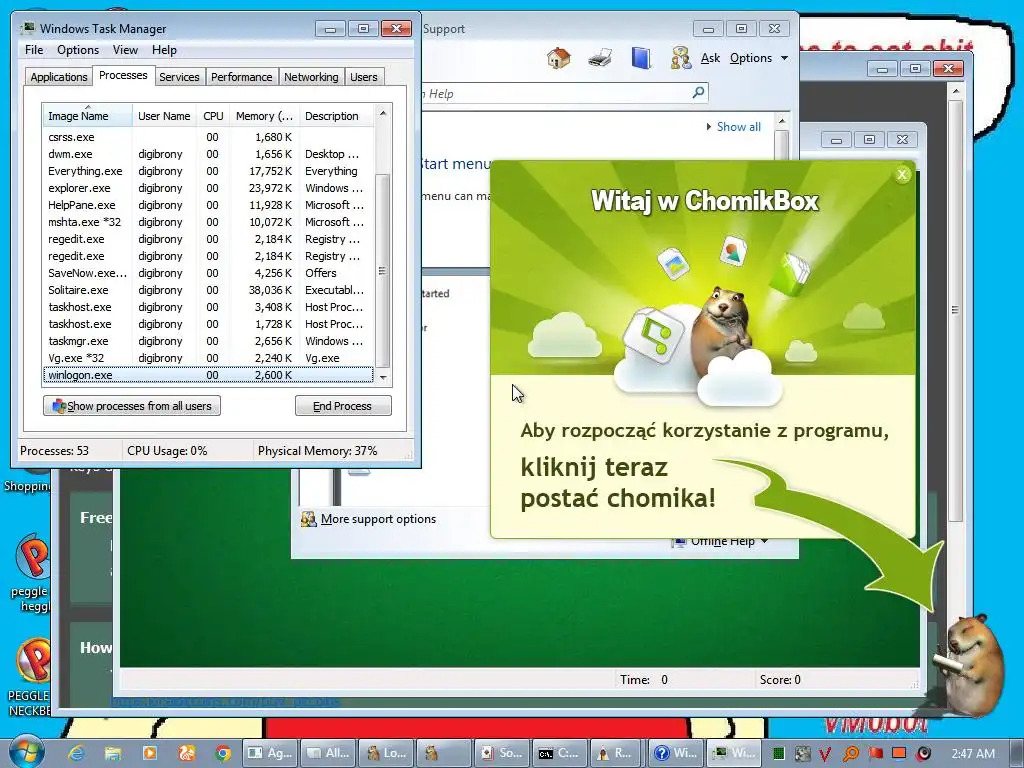Screen dimensions: 1024x768
Task: Open the UC Browser squirrel taskbar icon
Action: (186, 753)
